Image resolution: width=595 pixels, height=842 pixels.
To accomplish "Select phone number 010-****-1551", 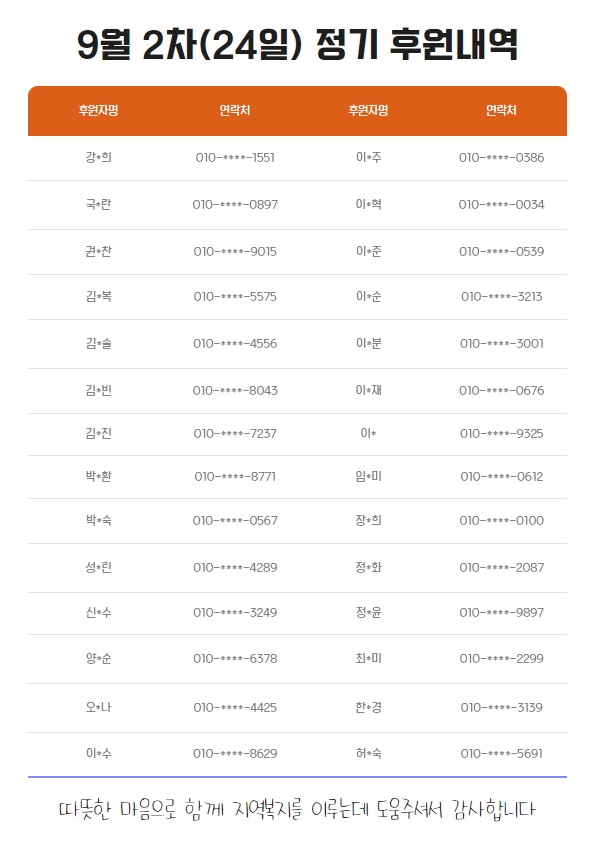I will click(235, 158).
